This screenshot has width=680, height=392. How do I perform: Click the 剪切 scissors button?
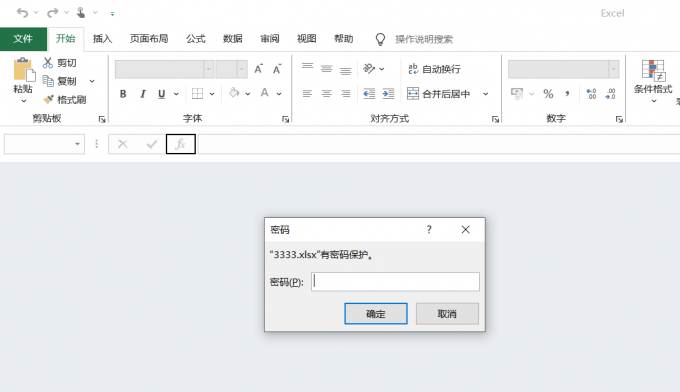pyautogui.click(x=59, y=63)
